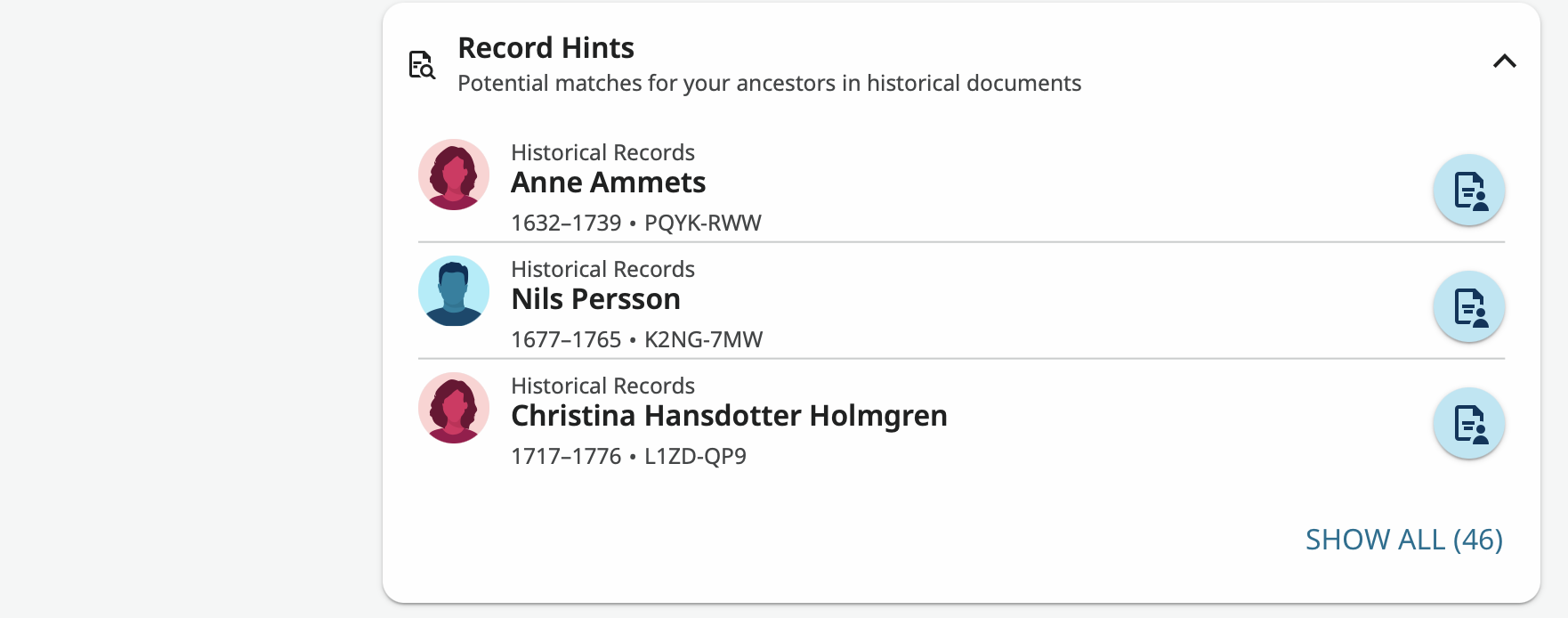
Task: Click SHOW ALL (46) link
Action: (x=1403, y=540)
